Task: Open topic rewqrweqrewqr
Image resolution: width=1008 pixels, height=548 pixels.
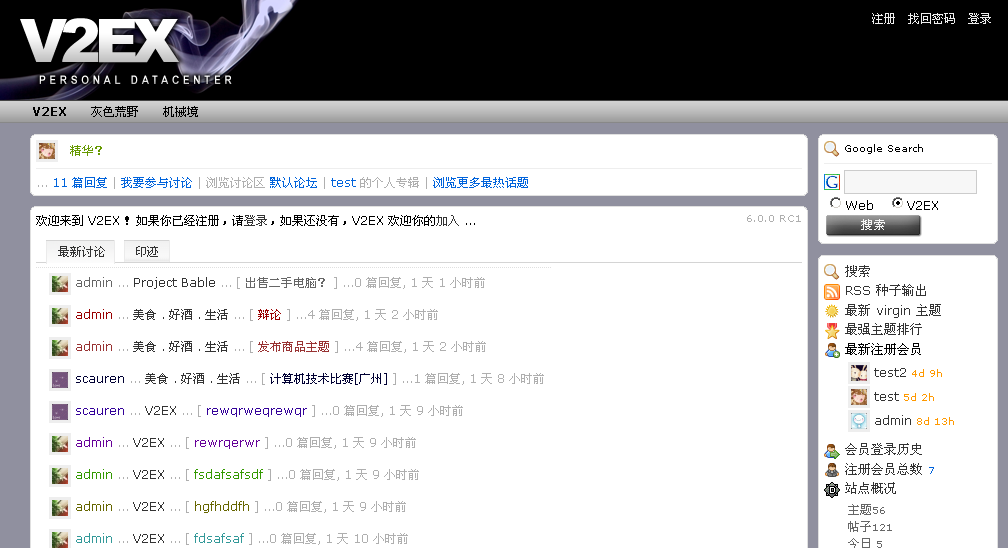Action: [256, 410]
